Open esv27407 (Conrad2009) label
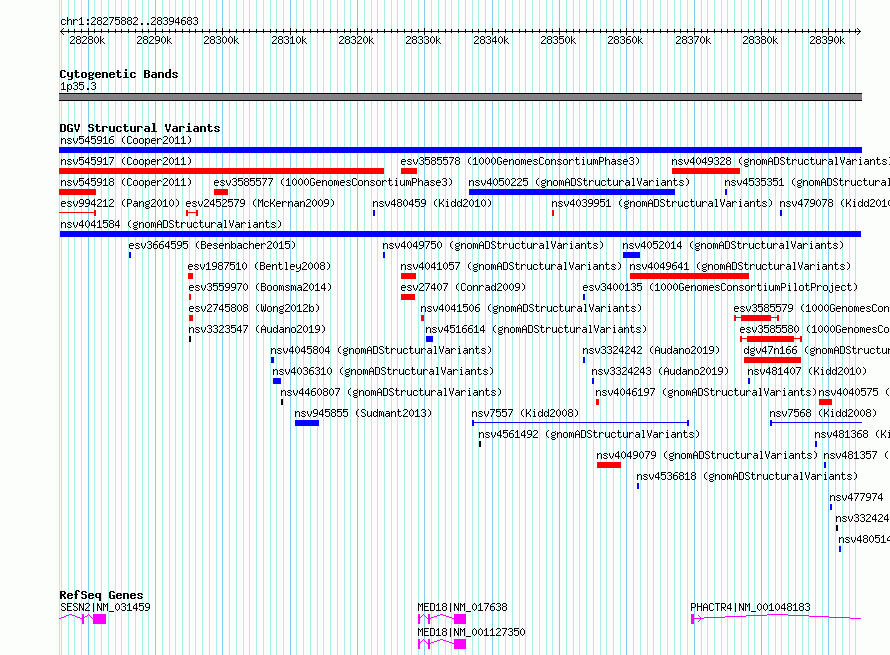The image size is (890, 655). 463,287
